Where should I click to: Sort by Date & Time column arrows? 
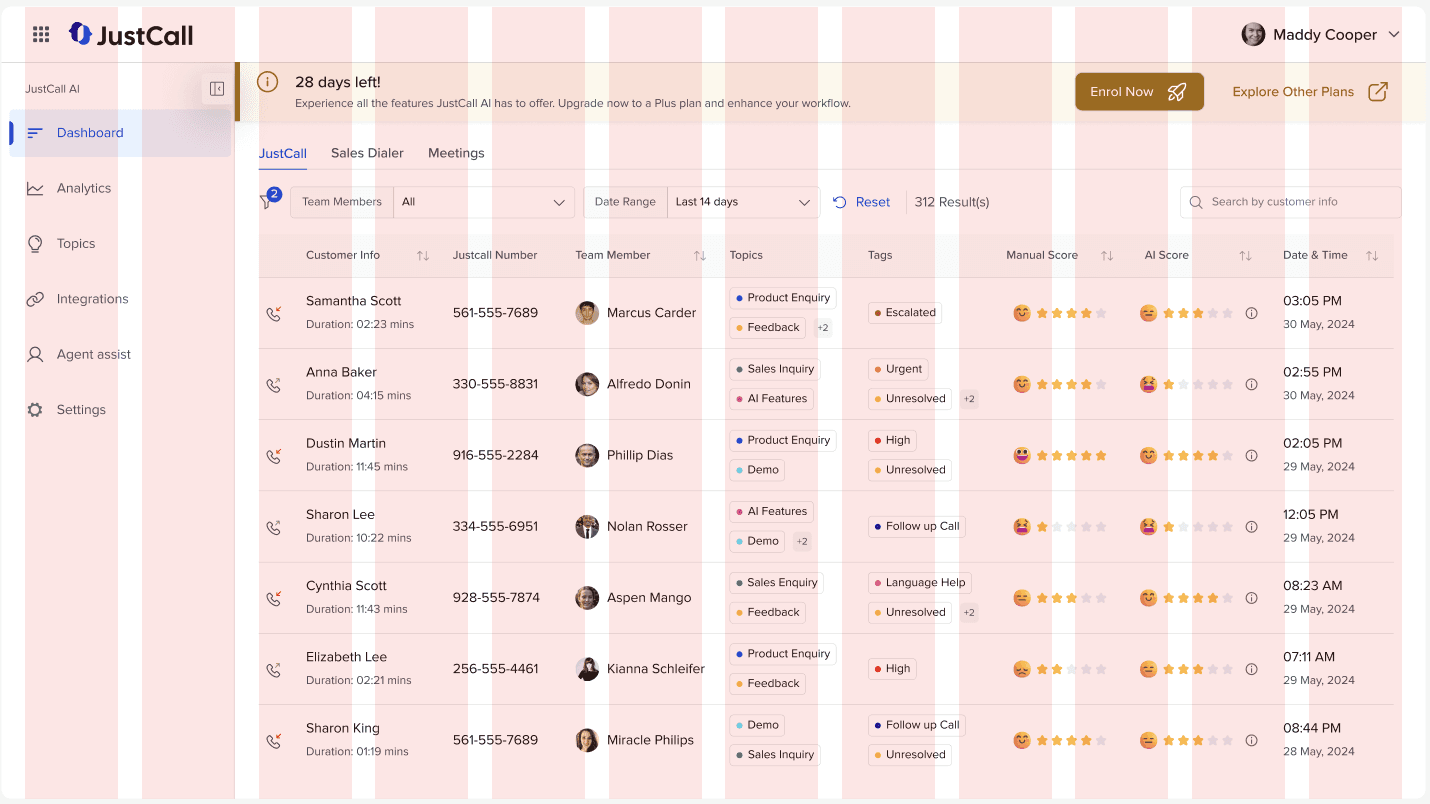coord(1372,256)
